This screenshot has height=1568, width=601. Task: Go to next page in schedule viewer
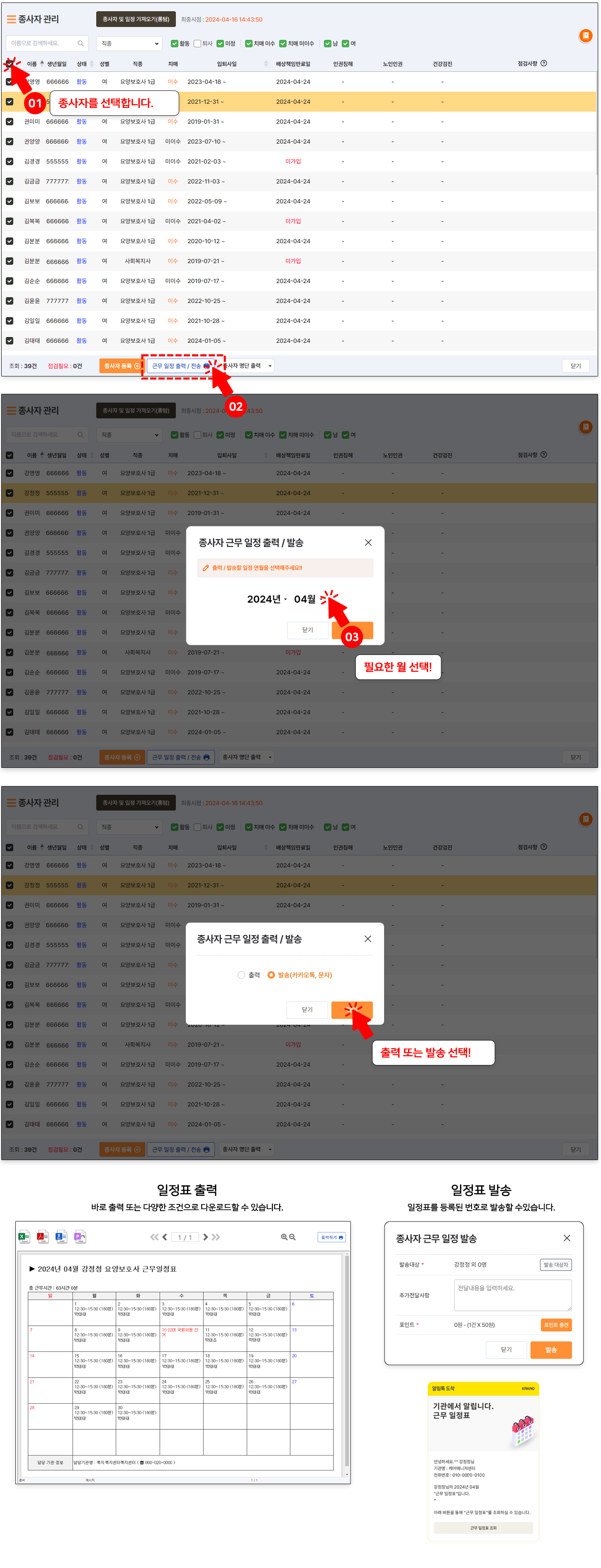pyautogui.click(x=206, y=1237)
